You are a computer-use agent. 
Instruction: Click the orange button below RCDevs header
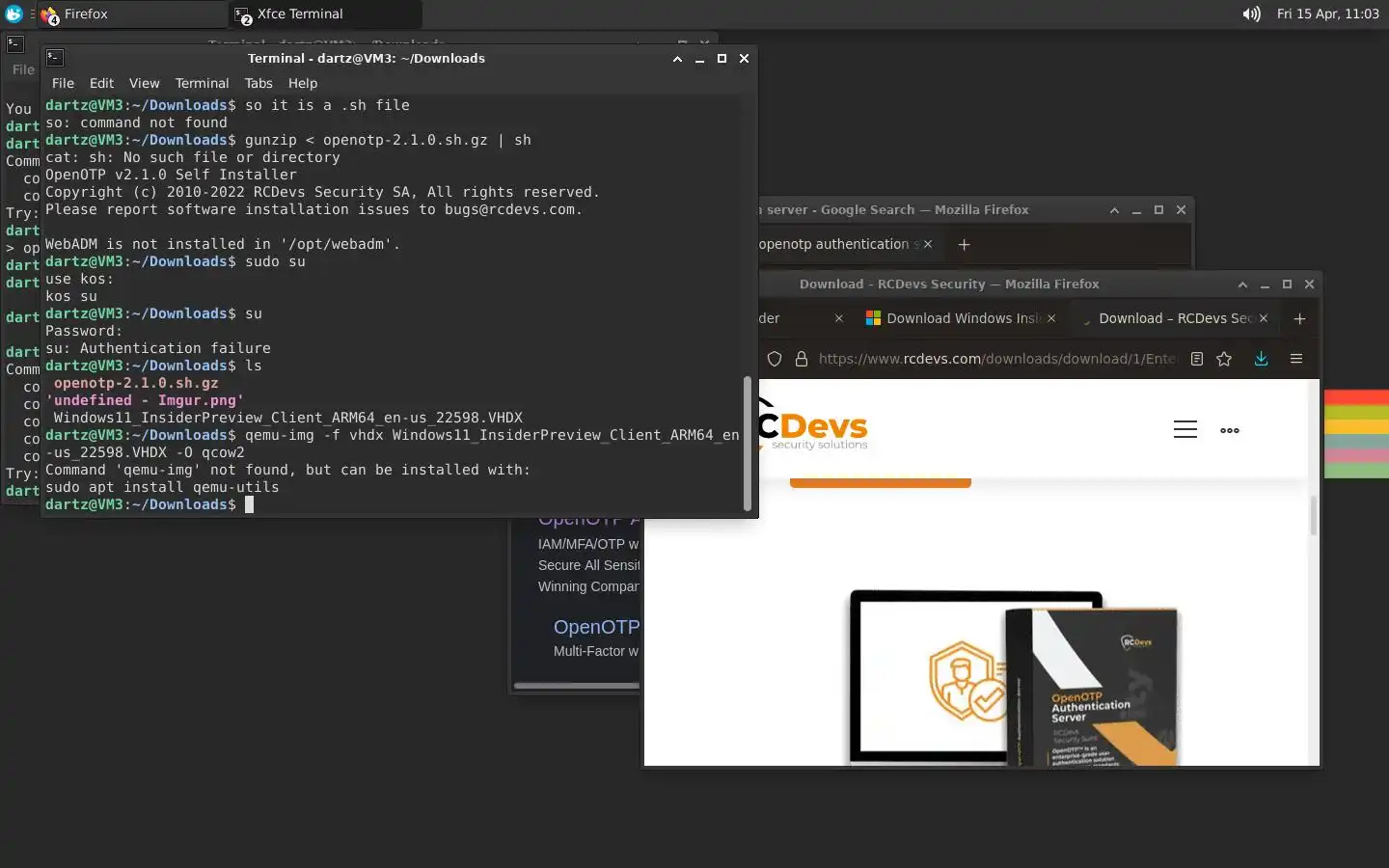[880, 482]
